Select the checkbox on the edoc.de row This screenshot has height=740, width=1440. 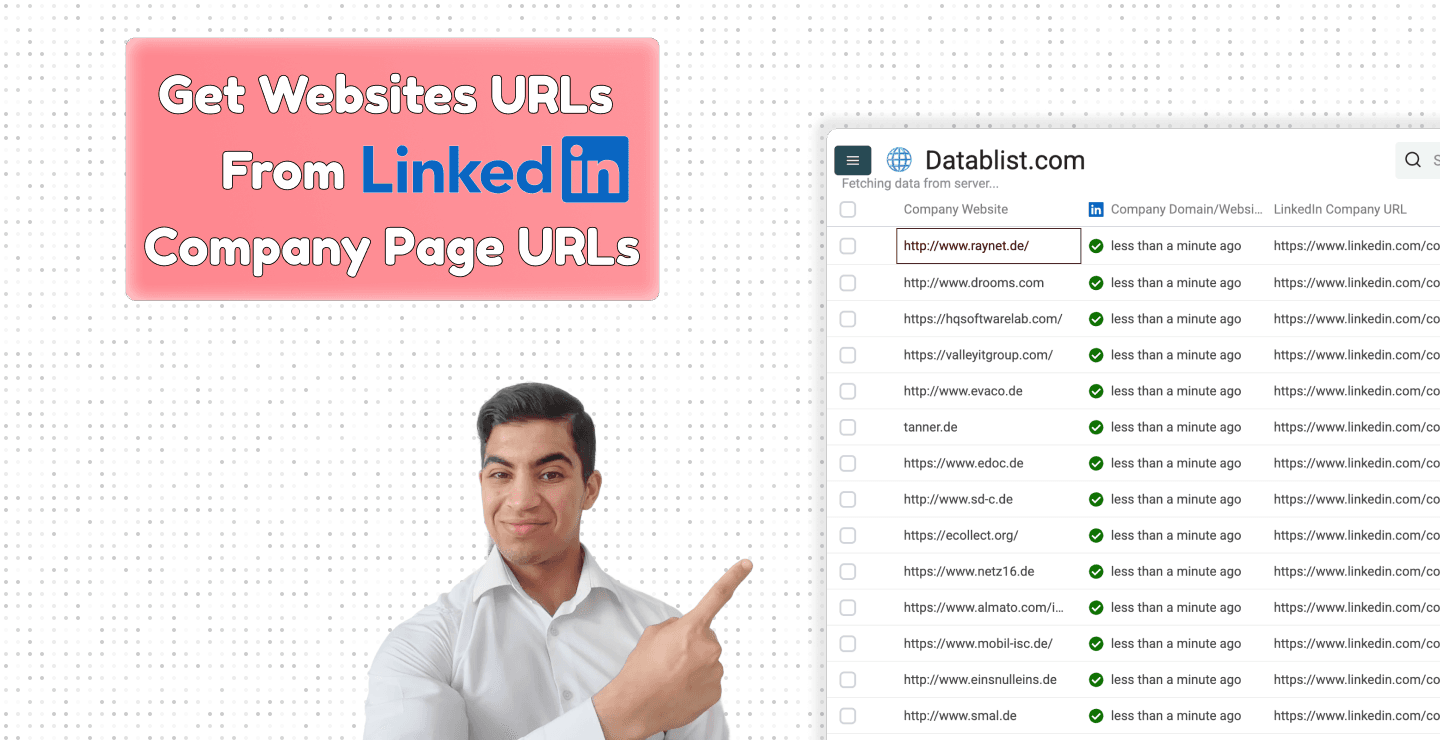click(x=847, y=463)
